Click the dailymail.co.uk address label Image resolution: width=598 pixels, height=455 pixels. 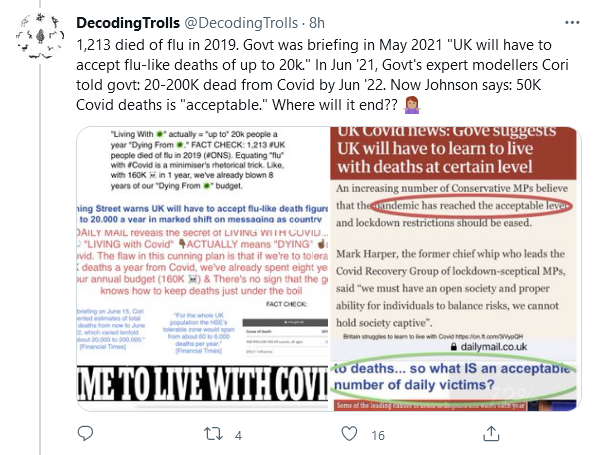(x=489, y=347)
